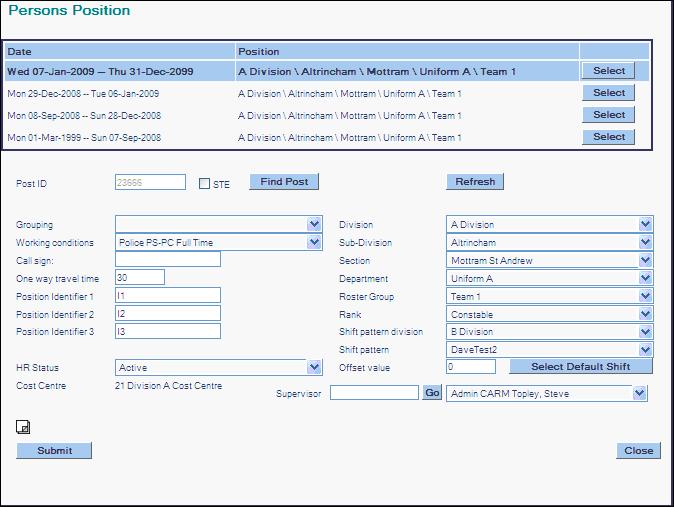Submit the position form

[x=54, y=450]
